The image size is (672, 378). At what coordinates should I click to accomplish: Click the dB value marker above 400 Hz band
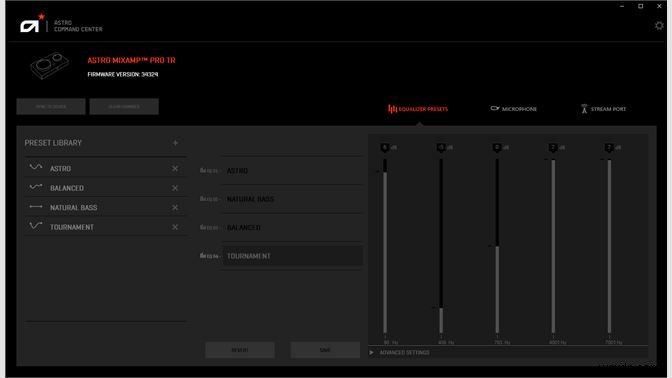[441, 148]
